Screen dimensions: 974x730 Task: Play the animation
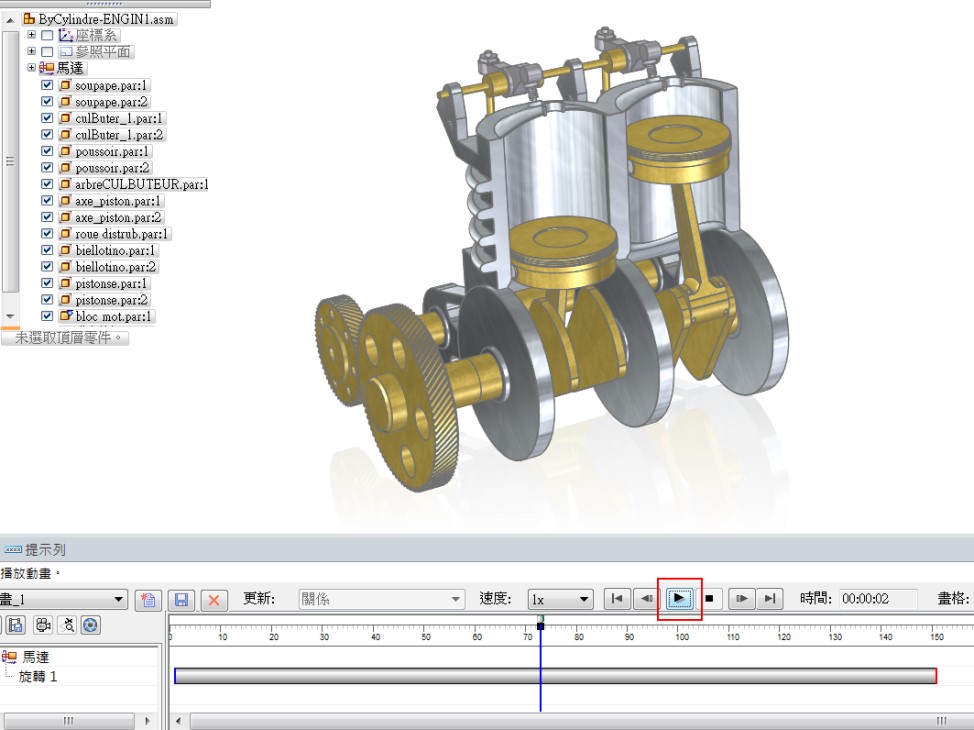[x=679, y=599]
